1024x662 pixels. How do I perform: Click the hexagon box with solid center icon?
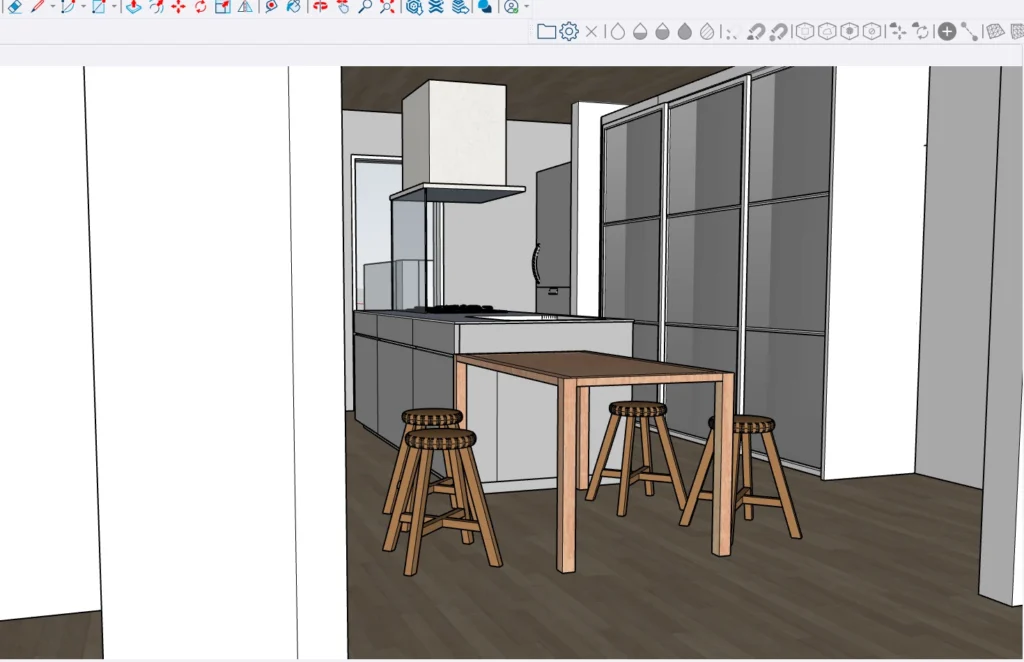pos(849,31)
